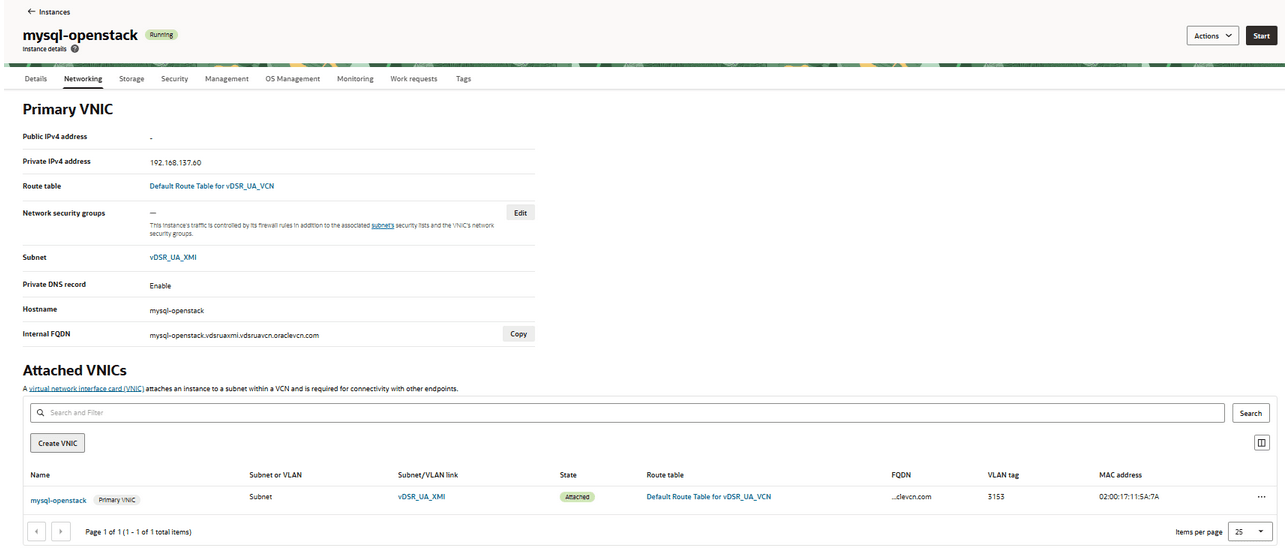Switch to the Management tab
Screen dimensions: 1288x559
(x=227, y=79)
